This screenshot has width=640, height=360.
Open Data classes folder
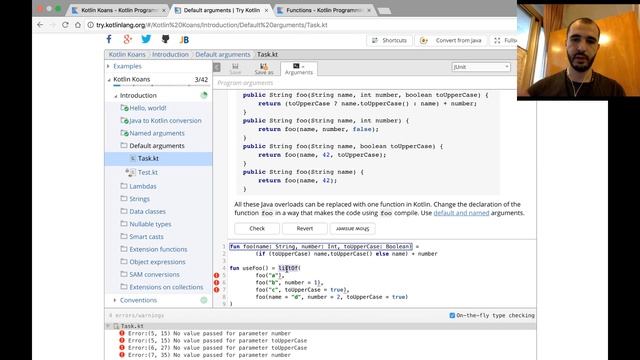pyautogui.click(x=147, y=211)
